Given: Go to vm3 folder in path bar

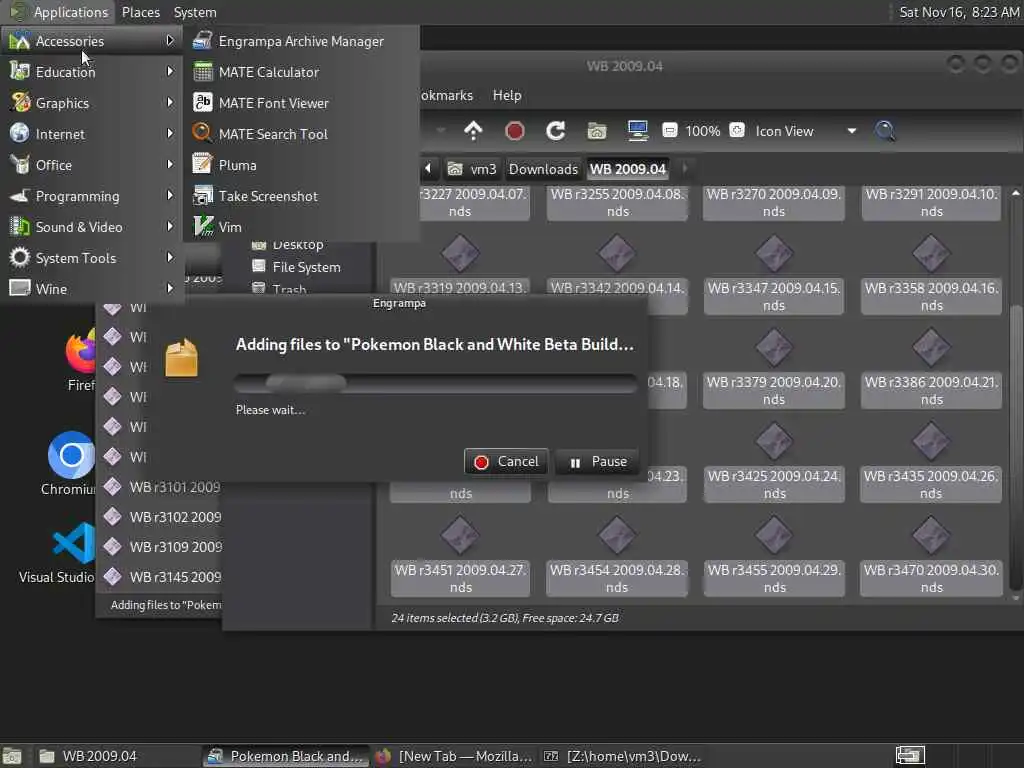Looking at the screenshot, I should [x=472, y=169].
